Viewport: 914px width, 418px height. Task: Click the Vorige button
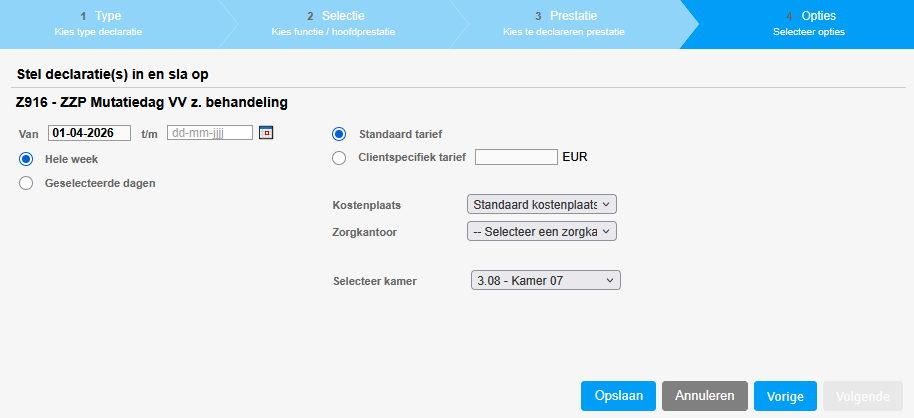click(x=785, y=396)
